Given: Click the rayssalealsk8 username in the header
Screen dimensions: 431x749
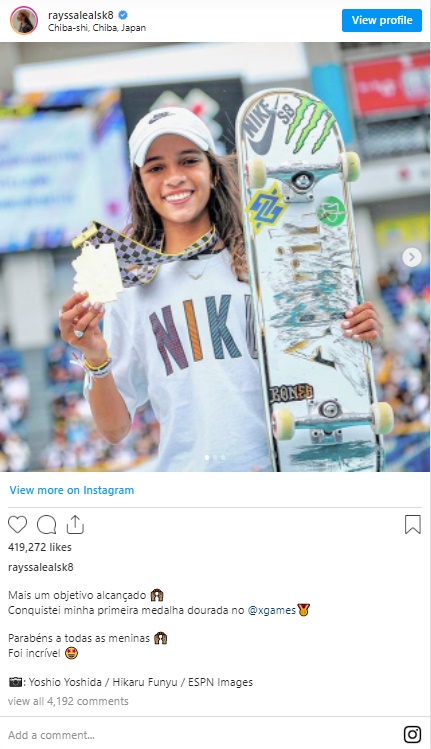Looking at the screenshot, I should pyautogui.click(x=81, y=15).
